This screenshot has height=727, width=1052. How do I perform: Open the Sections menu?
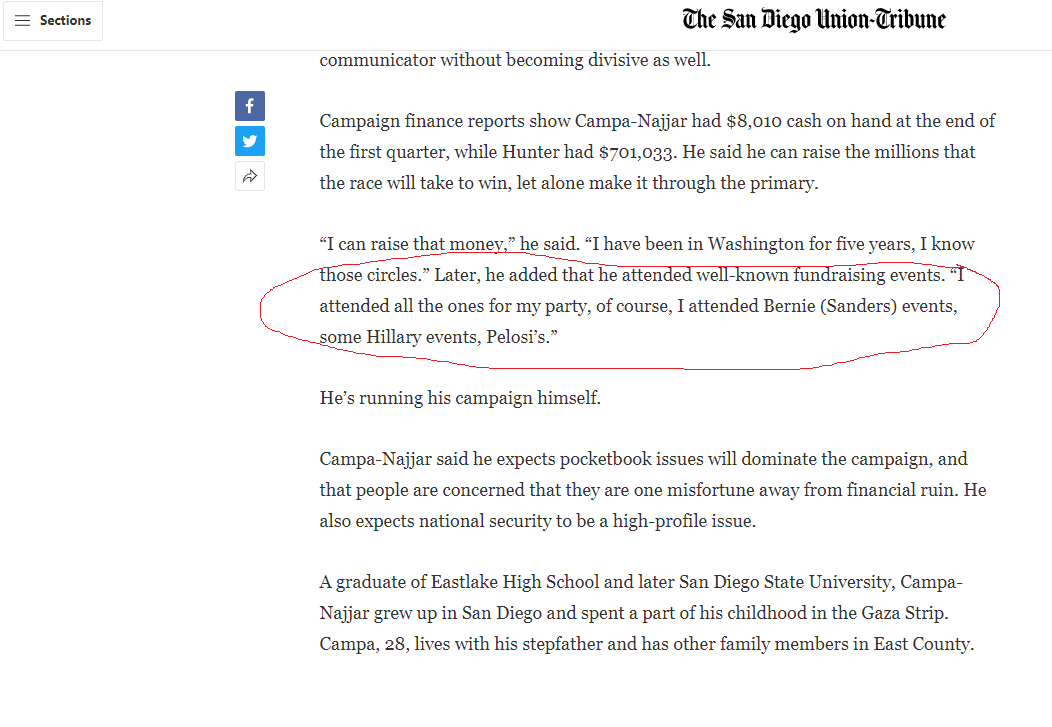point(53,21)
